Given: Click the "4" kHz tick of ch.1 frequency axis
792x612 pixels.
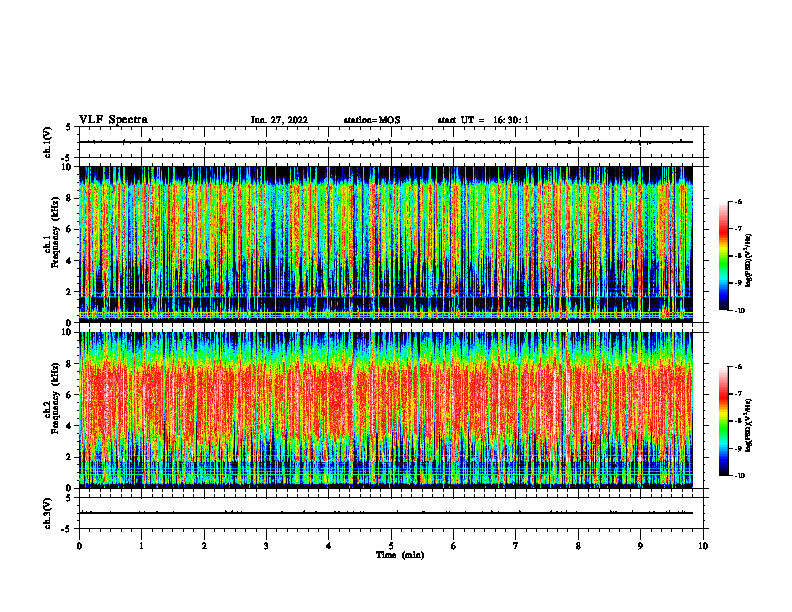Looking at the screenshot, I should pyautogui.click(x=70, y=261).
